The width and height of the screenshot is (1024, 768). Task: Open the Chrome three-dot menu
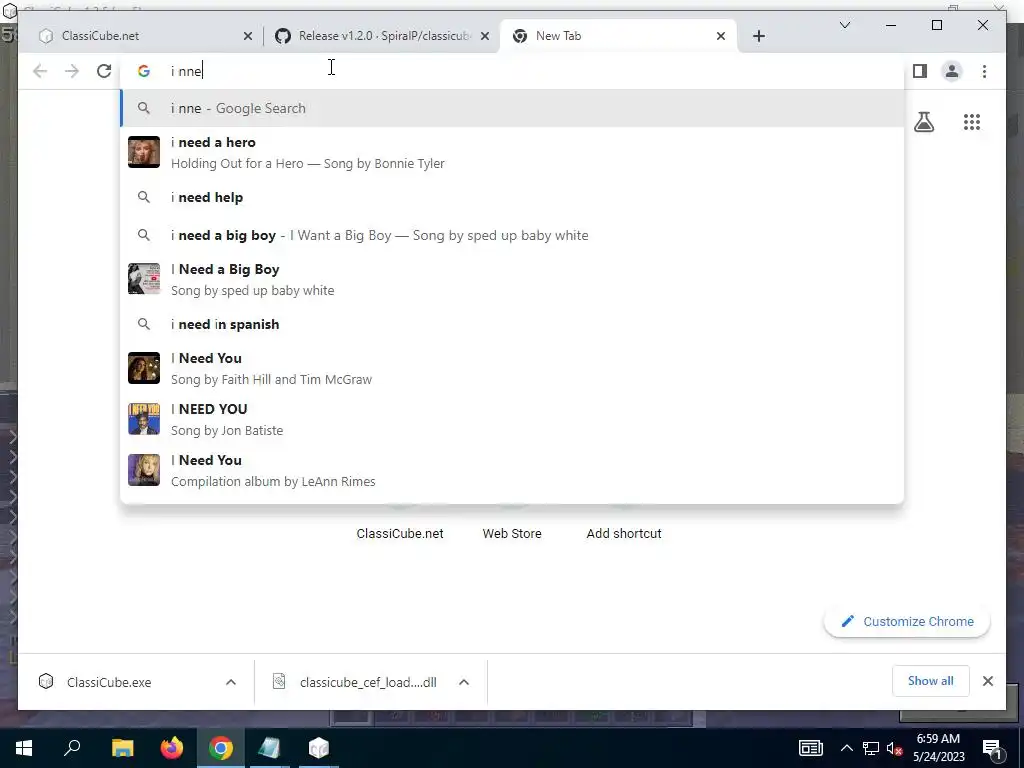pyautogui.click(x=984, y=71)
